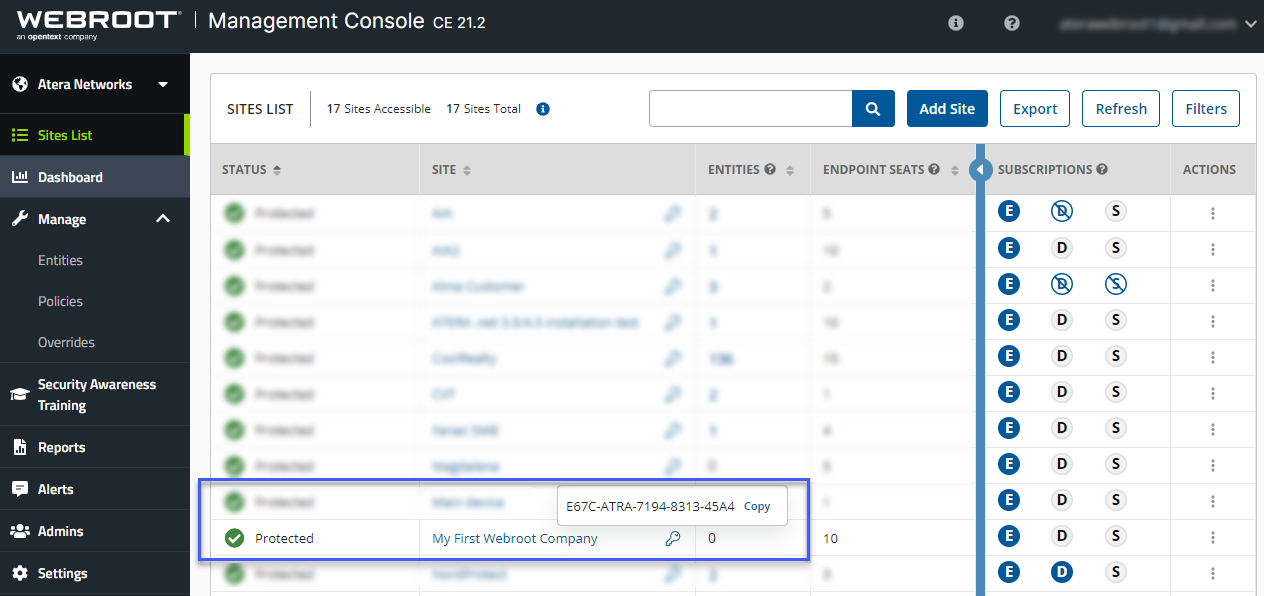Focus the sites search input field
Image resolution: width=1264 pixels, height=596 pixels.
(x=750, y=109)
